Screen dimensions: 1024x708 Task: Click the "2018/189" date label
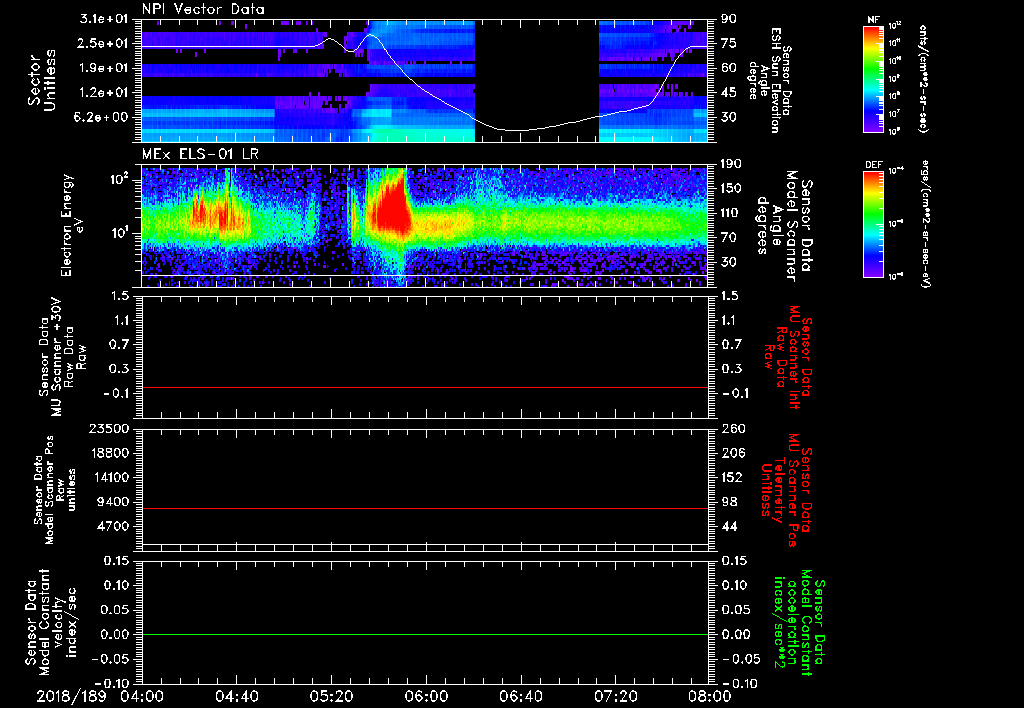71,696
